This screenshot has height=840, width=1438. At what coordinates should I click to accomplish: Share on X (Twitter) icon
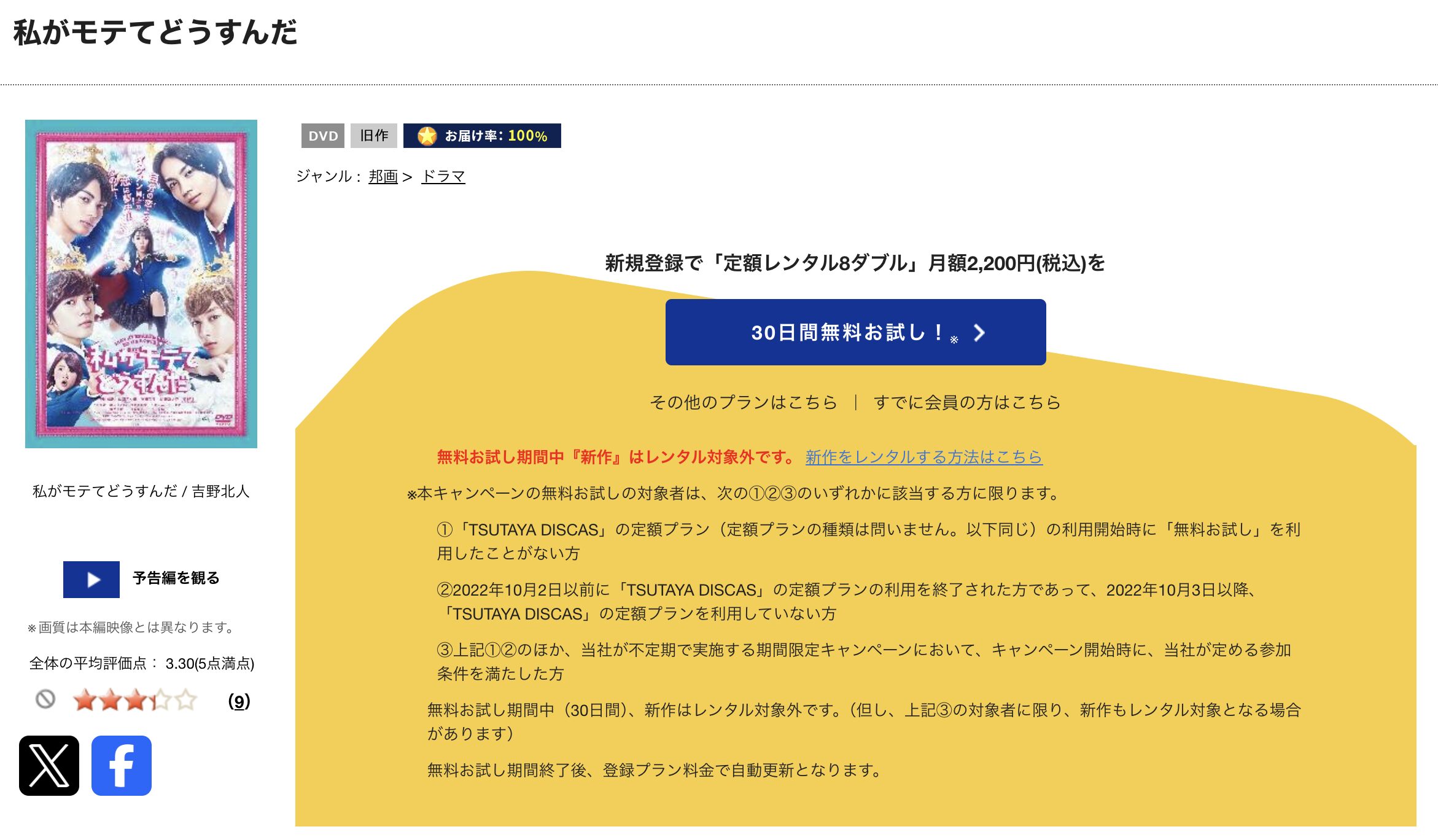click(49, 765)
